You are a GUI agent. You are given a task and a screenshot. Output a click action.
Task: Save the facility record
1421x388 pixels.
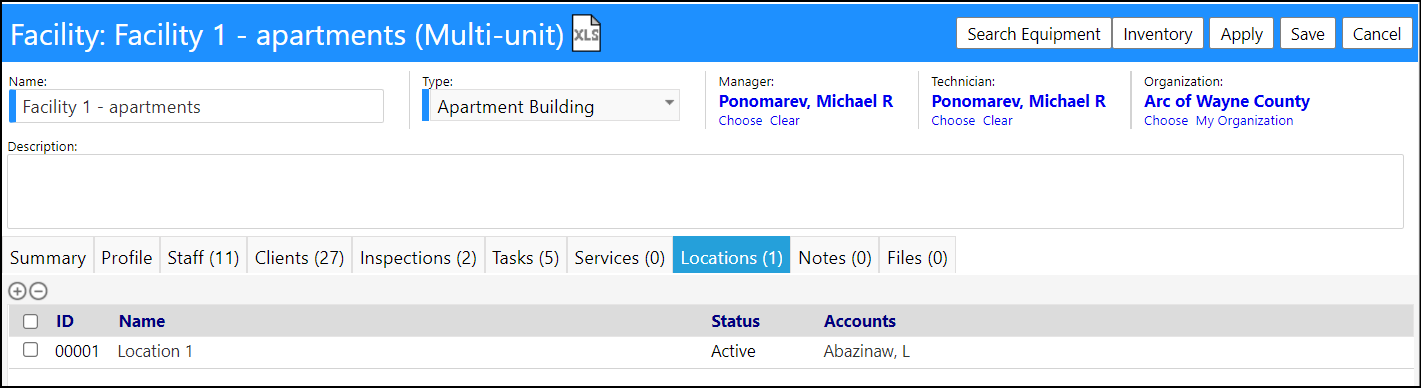point(1308,34)
